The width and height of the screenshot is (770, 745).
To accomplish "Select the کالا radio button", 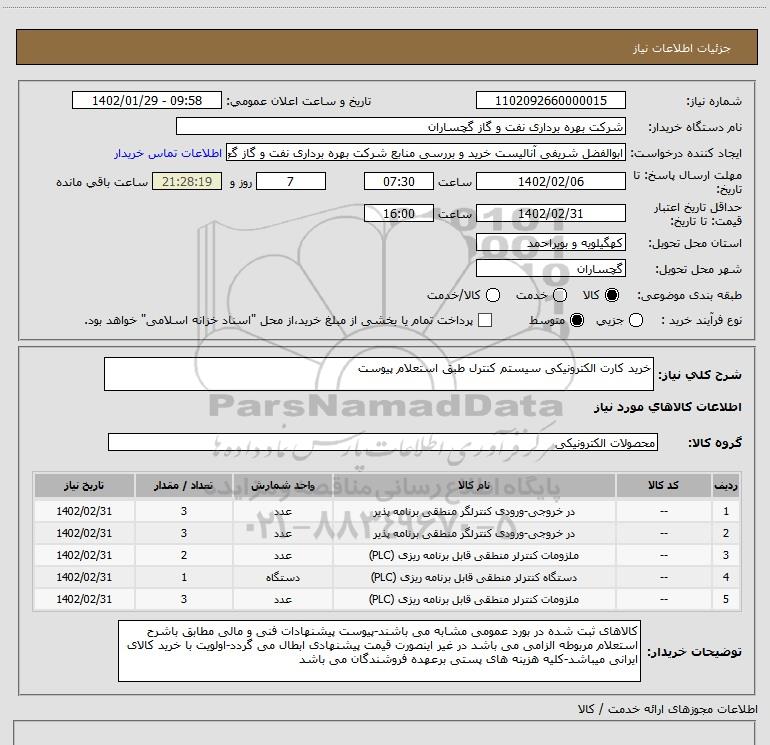I will (612, 295).
